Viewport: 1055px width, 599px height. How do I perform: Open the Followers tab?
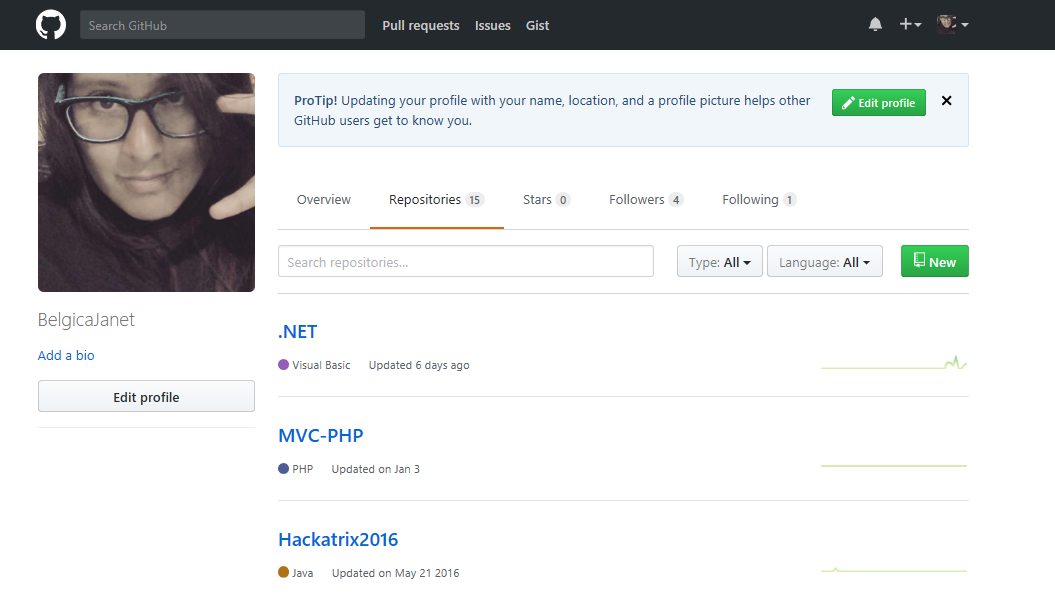pos(645,200)
